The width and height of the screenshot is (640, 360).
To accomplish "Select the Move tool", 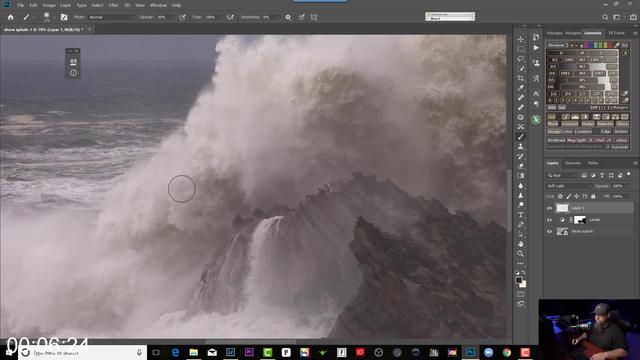I will pyautogui.click(x=521, y=39).
